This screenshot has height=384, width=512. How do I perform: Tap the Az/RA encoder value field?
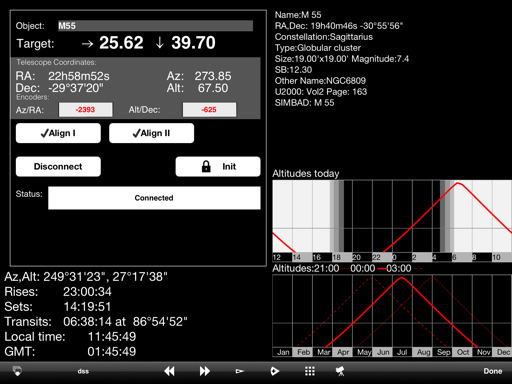[86, 110]
